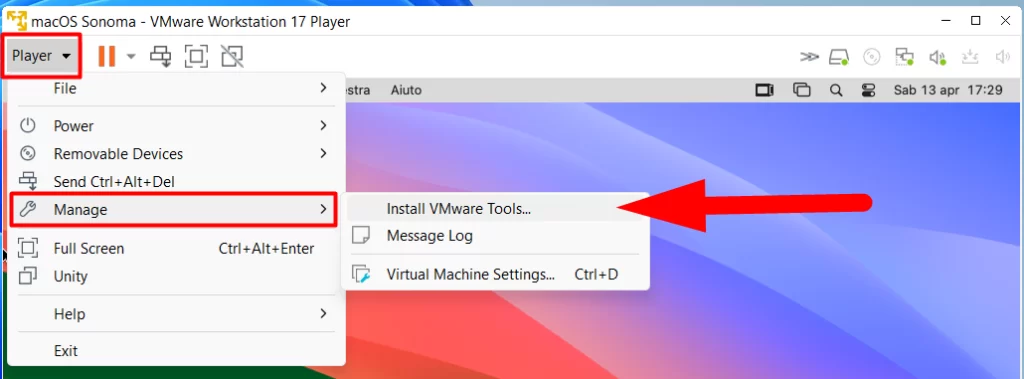
Task: Click the overlapping-windows icon in the macOS menu bar
Action: pyautogui.click(x=801, y=90)
